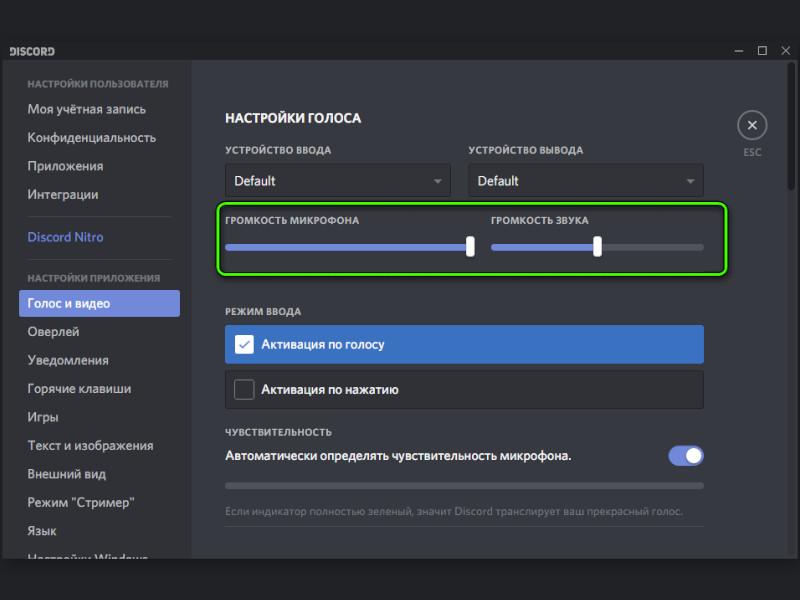
Task: Open the Язык settings
Action: point(42,531)
